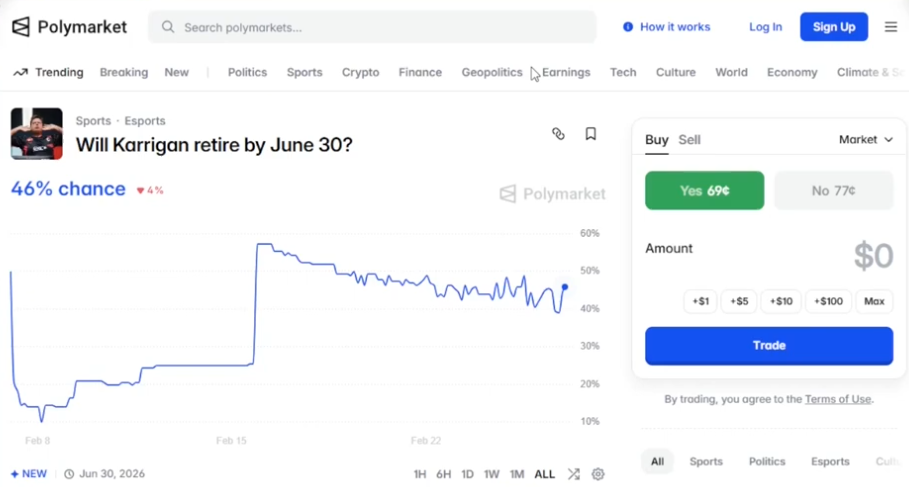Go to the Politics category
The image size is (909, 487).
click(x=248, y=72)
